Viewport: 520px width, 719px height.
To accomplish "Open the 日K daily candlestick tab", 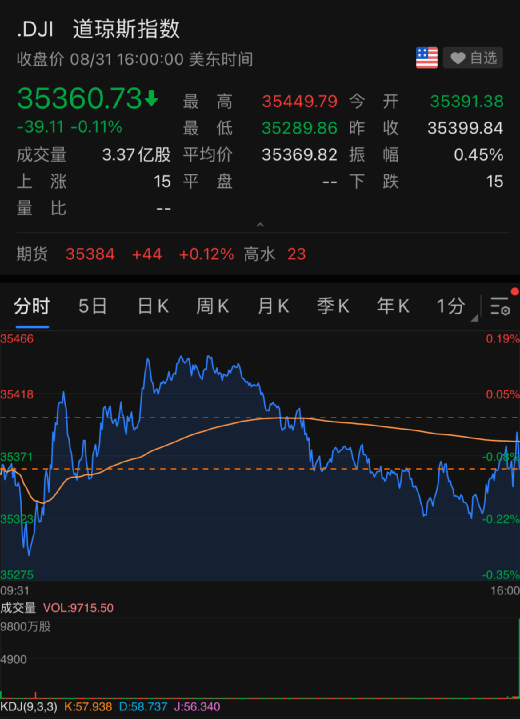I will coord(153,306).
